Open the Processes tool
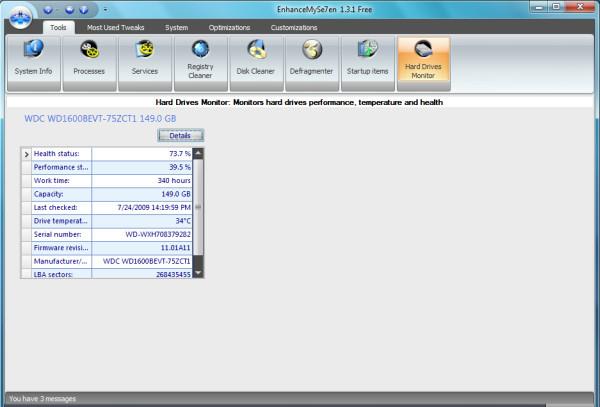 (90, 61)
